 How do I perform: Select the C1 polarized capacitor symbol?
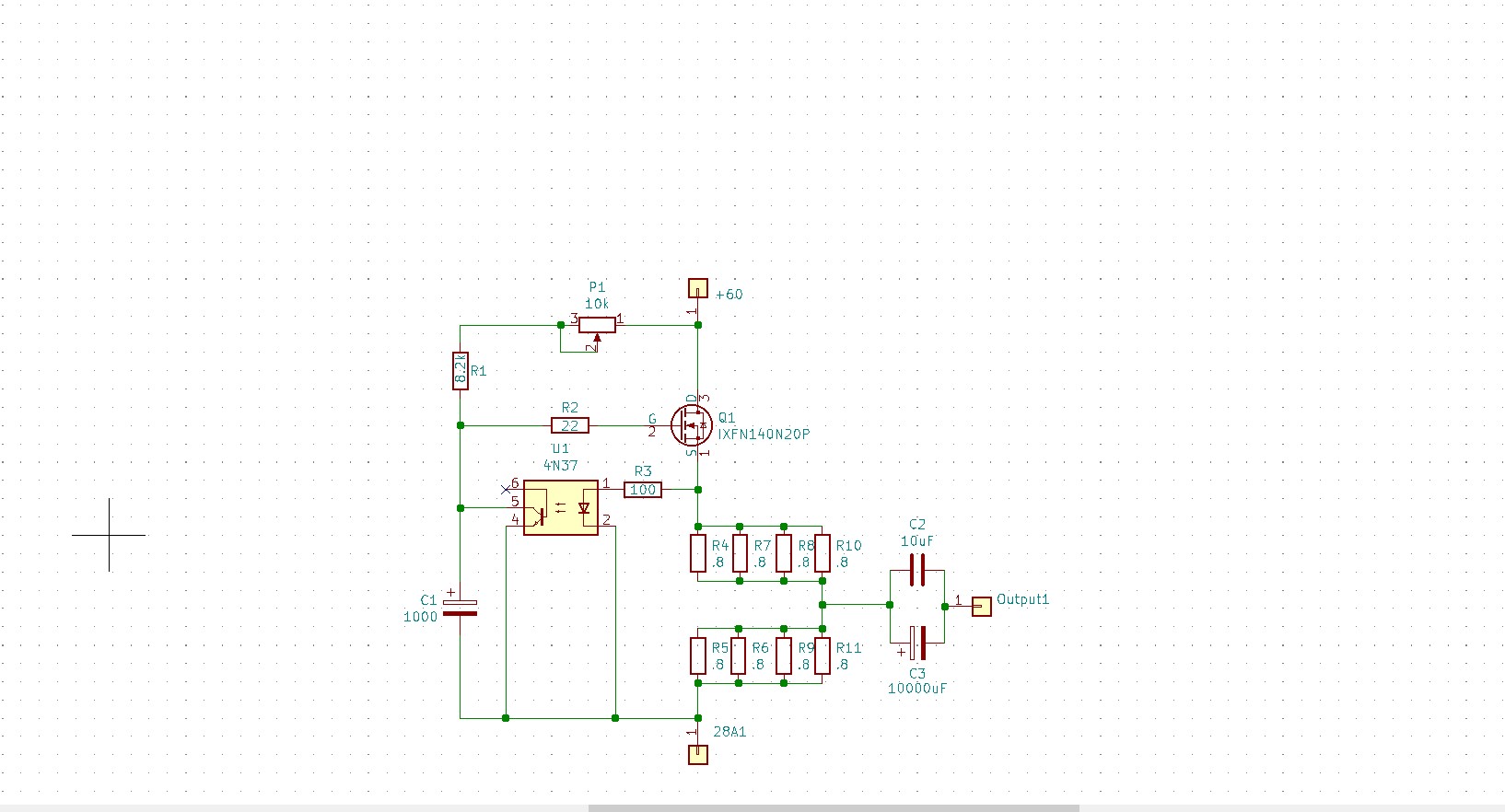point(461,608)
